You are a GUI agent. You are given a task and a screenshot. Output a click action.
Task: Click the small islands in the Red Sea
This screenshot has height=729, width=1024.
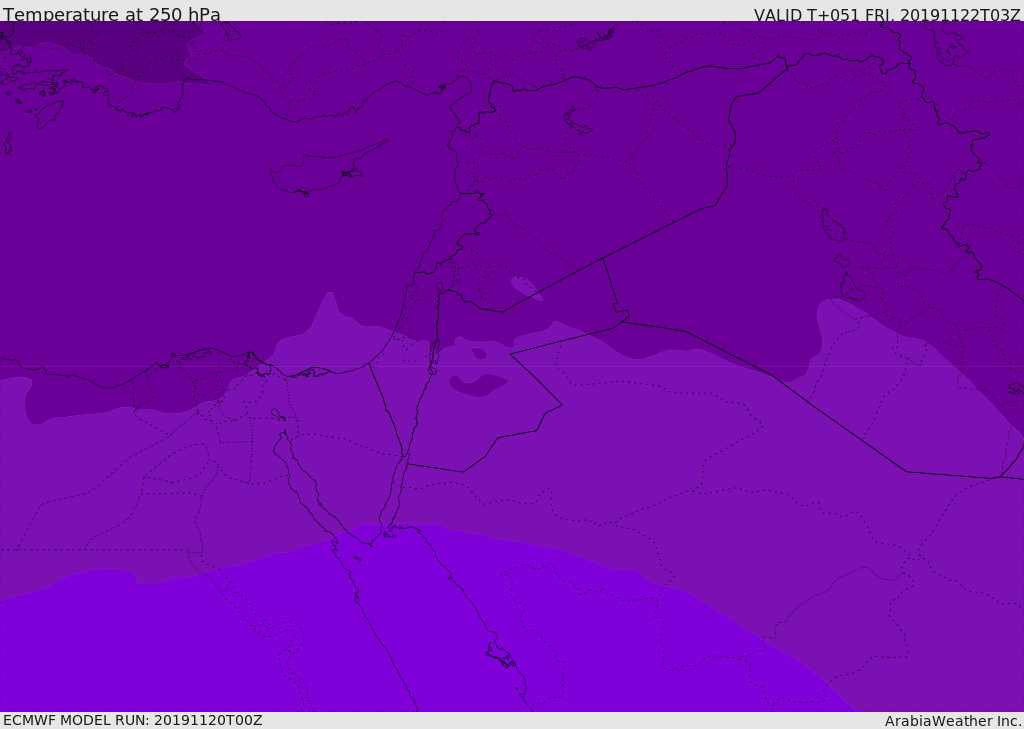click(x=500, y=656)
